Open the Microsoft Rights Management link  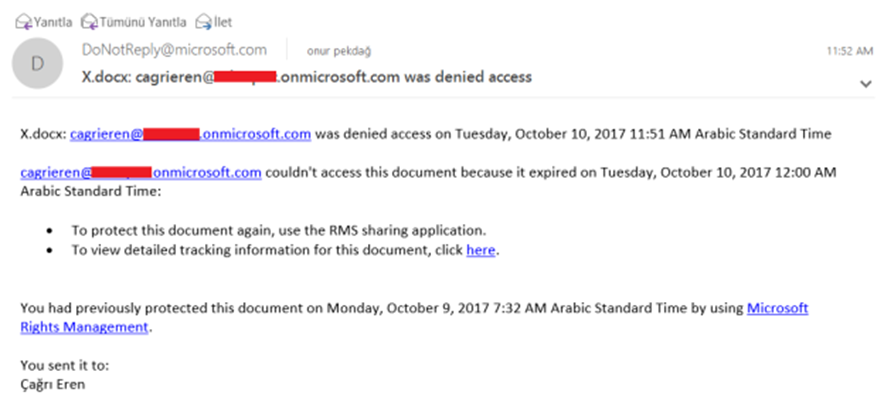(x=414, y=317)
